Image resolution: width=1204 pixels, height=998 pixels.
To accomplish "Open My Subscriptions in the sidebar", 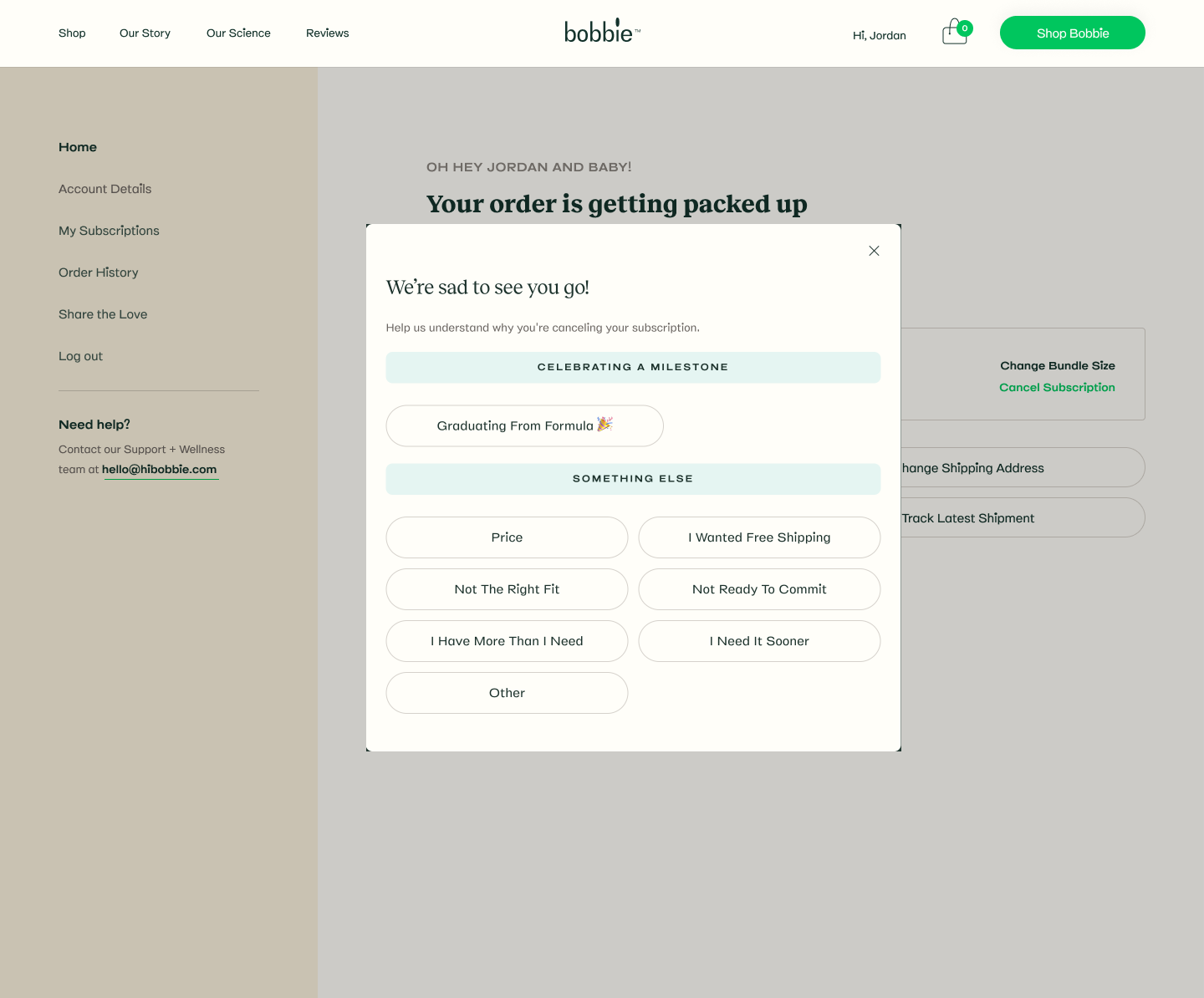I will 109,231.
